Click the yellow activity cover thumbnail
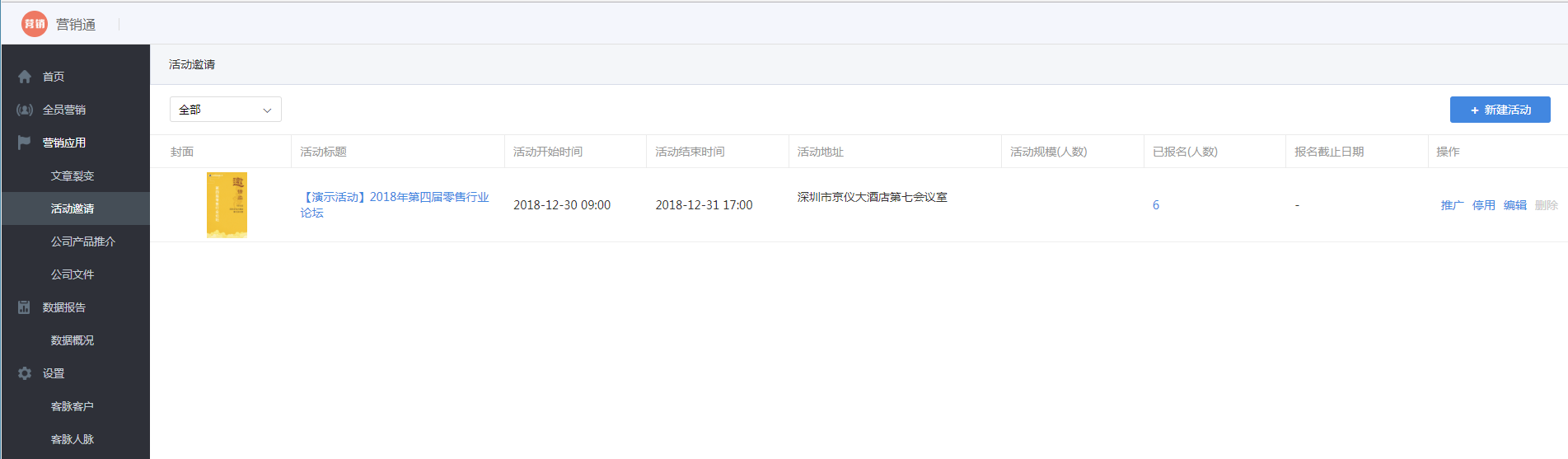1568x459 pixels. (x=227, y=205)
